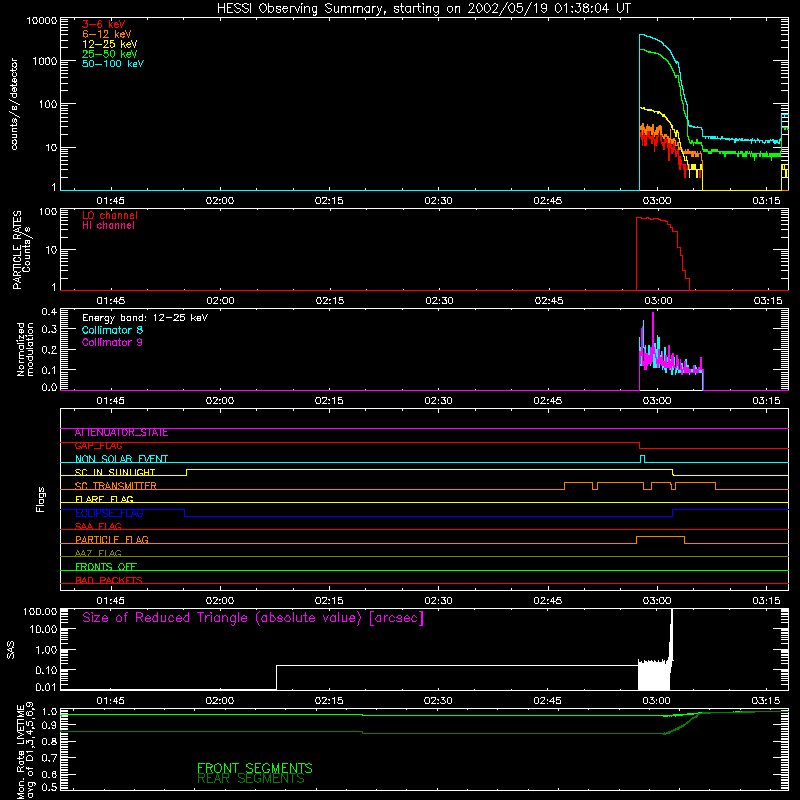Click the Mon. Rate LIVETIME axis label

(25, 751)
